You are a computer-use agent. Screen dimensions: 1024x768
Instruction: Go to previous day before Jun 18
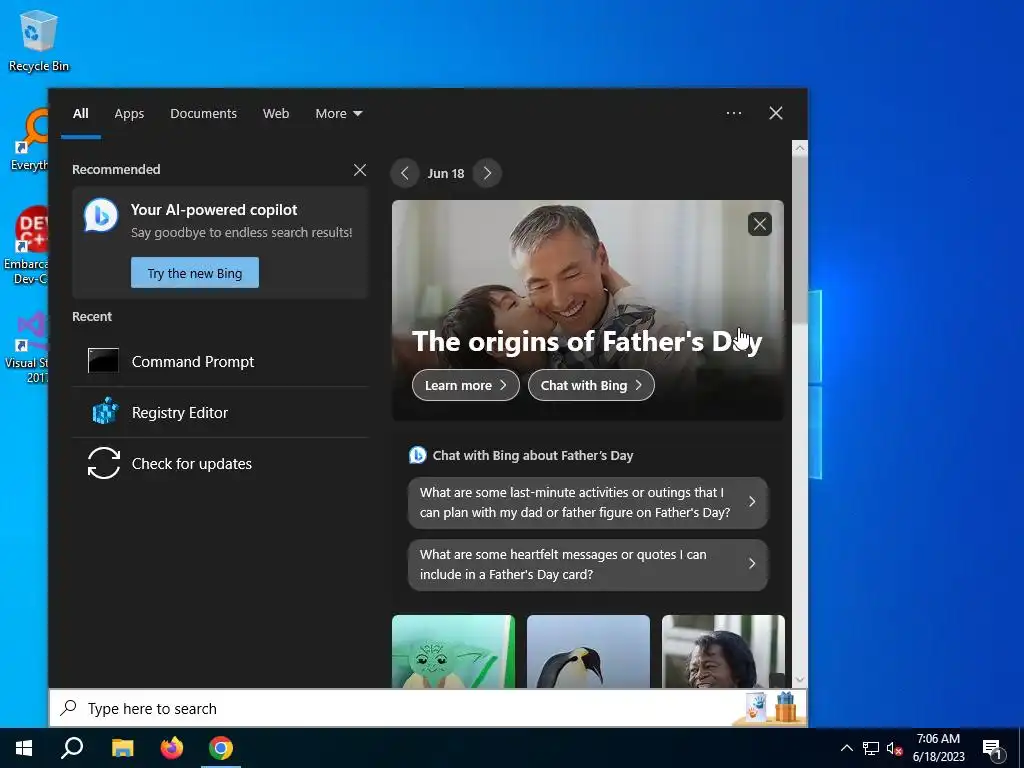[x=405, y=173]
